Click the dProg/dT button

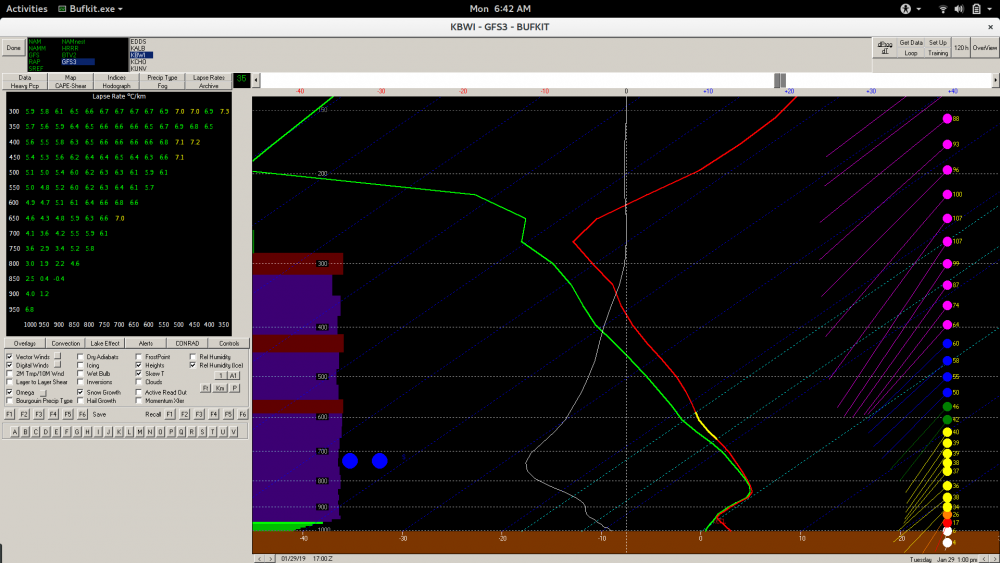(884, 48)
